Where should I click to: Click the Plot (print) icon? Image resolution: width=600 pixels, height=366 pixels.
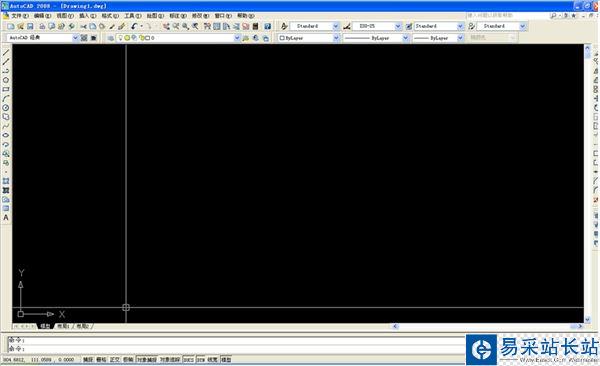pos(42,26)
